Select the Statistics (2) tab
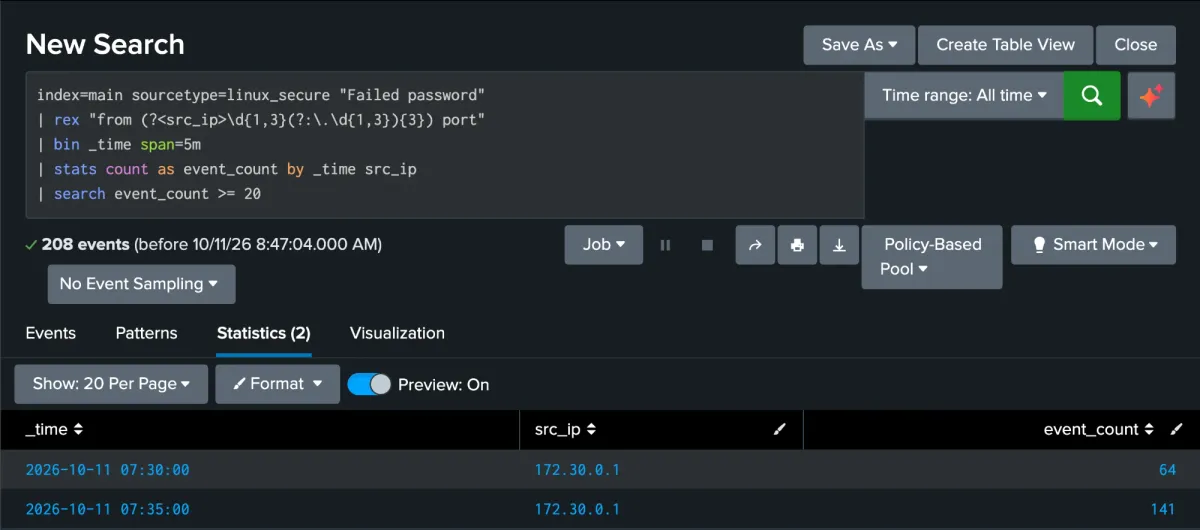 point(264,333)
